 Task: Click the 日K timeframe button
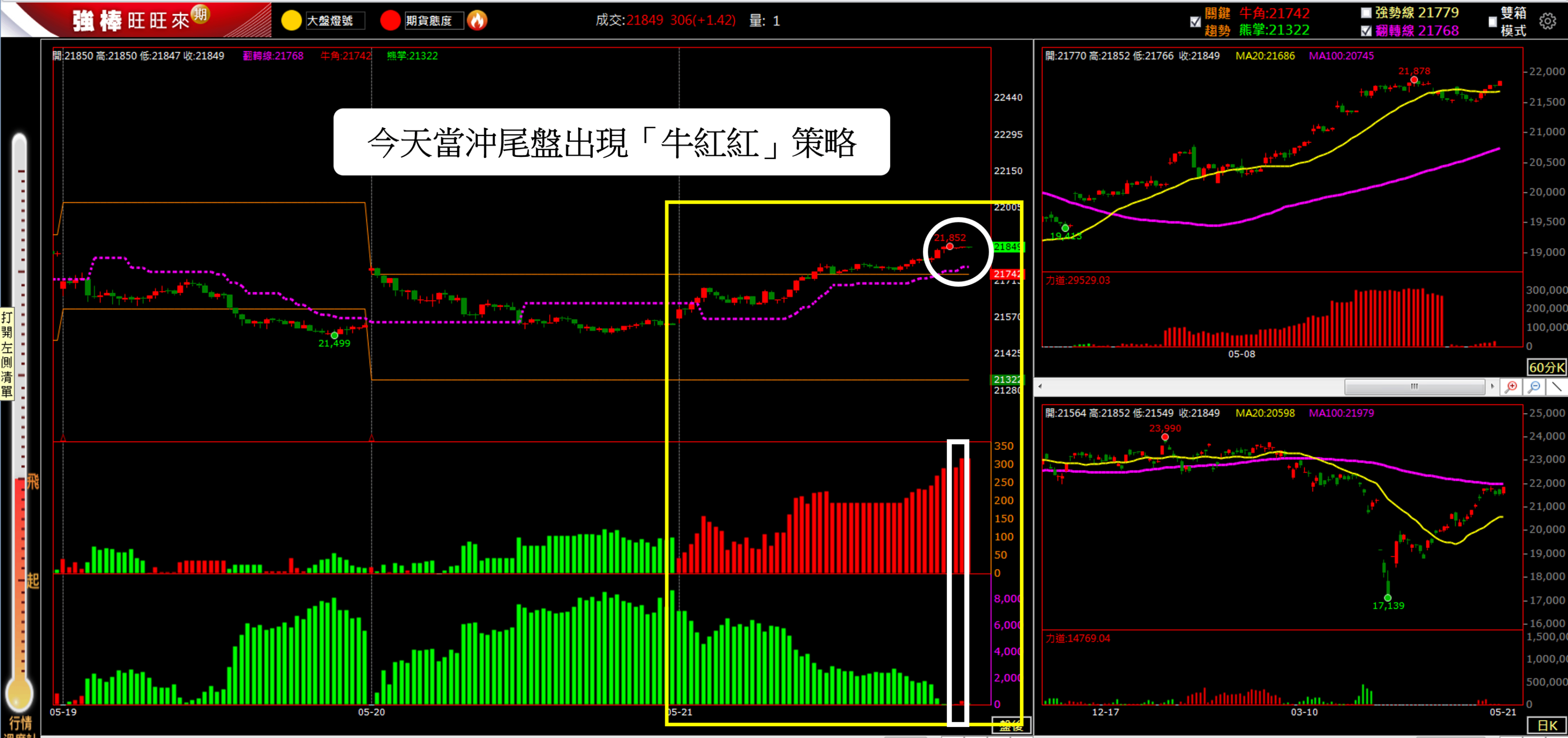tap(1547, 725)
